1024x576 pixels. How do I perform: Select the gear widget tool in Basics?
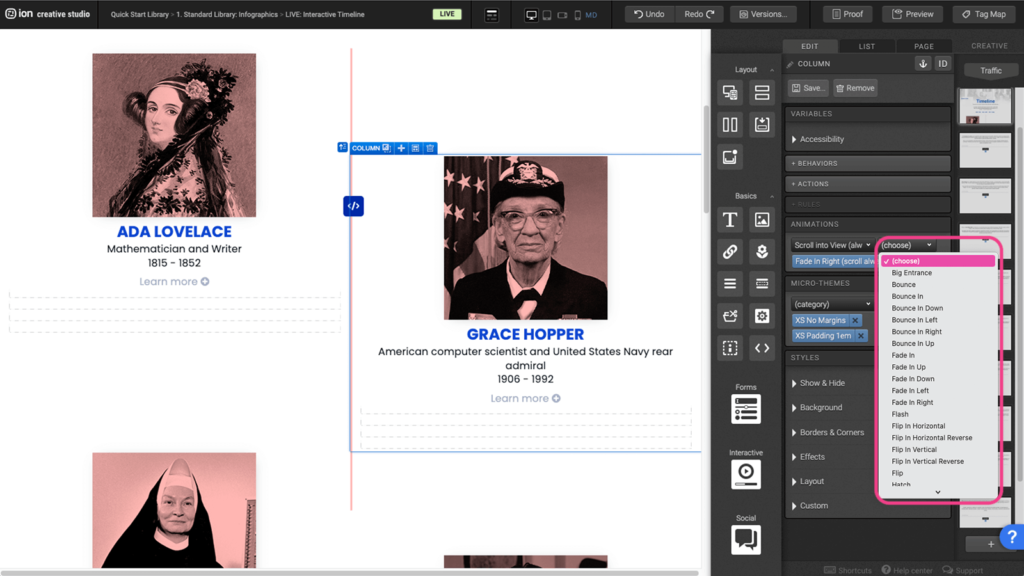click(761, 316)
